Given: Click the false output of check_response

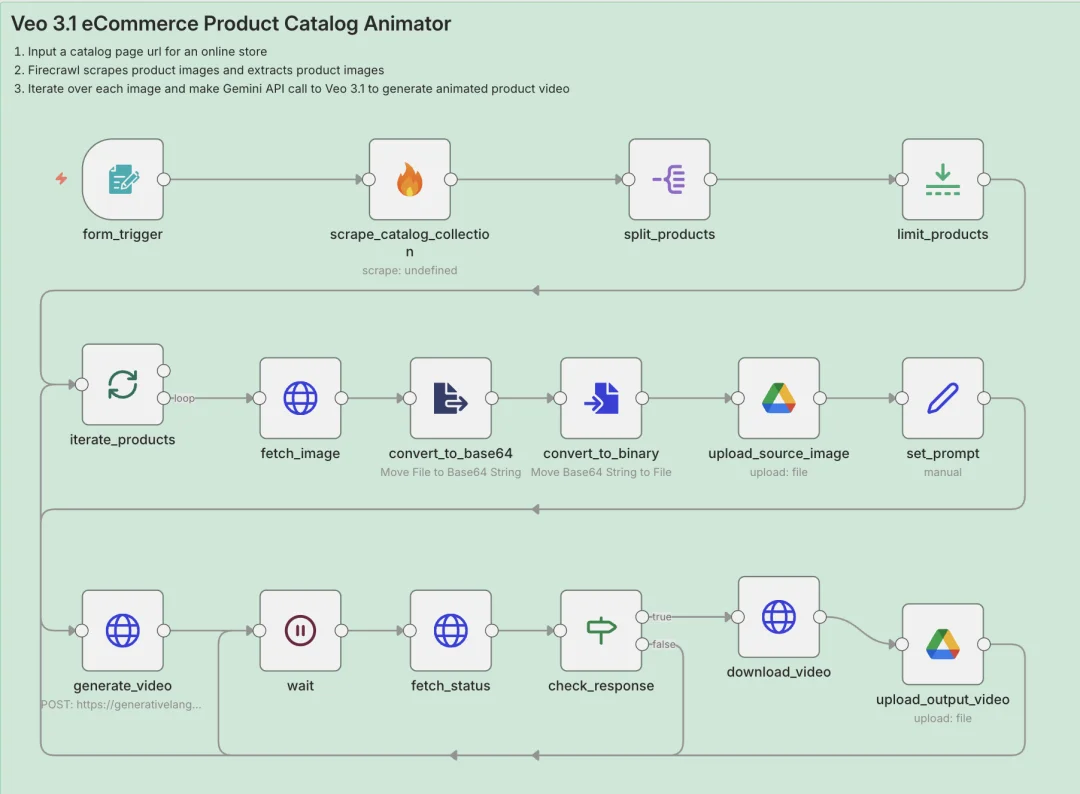Looking at the screenshot, I should coord(641,644).
